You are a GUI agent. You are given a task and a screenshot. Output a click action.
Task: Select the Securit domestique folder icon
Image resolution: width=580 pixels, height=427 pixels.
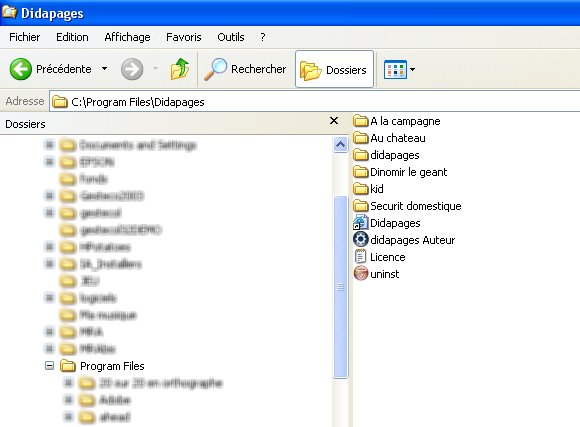coord(360,206)
